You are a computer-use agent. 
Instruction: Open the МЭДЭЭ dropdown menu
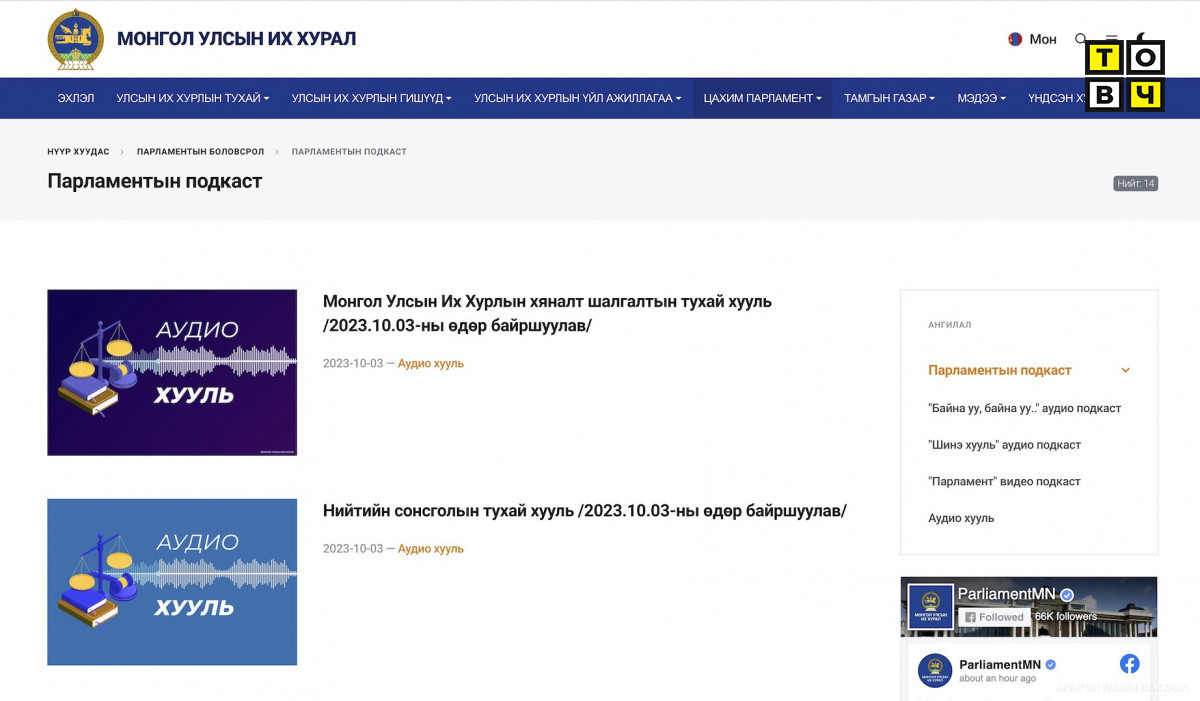981,98
